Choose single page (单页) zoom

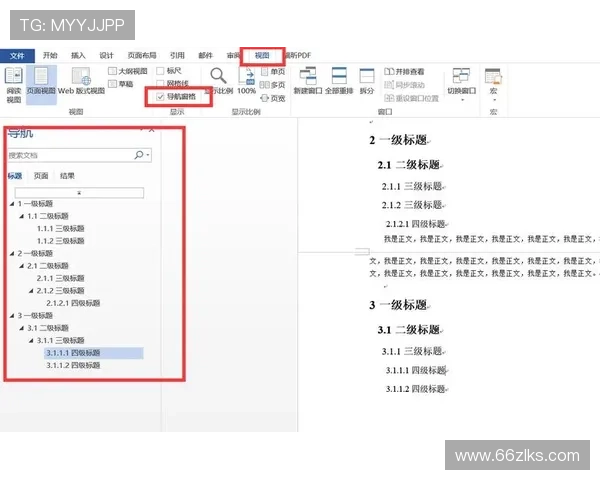point(273,72)
